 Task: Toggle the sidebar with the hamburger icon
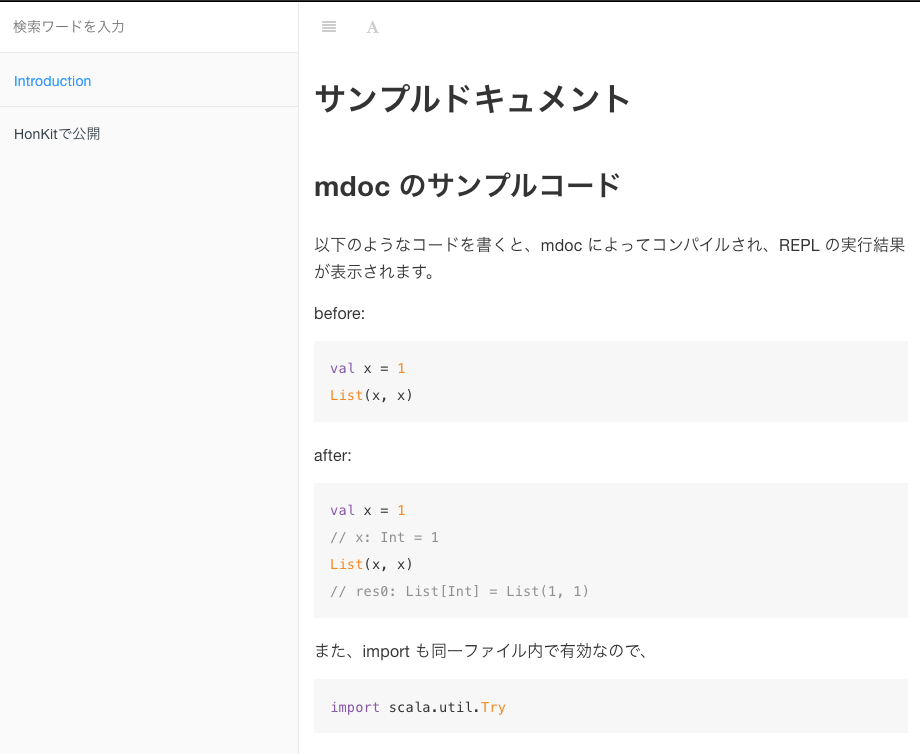[x=329, y=27]
